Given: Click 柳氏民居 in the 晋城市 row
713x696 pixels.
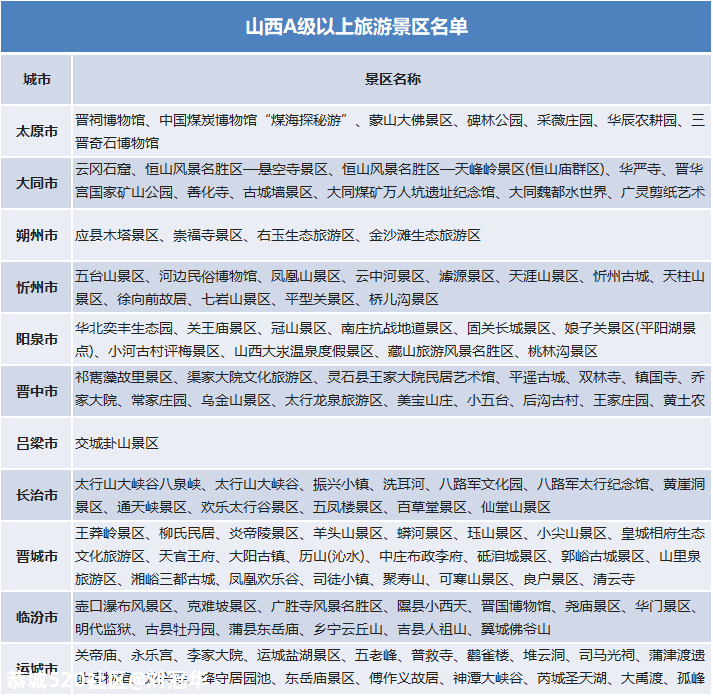Looking at the screenshot, I should (x=187, y=533).
